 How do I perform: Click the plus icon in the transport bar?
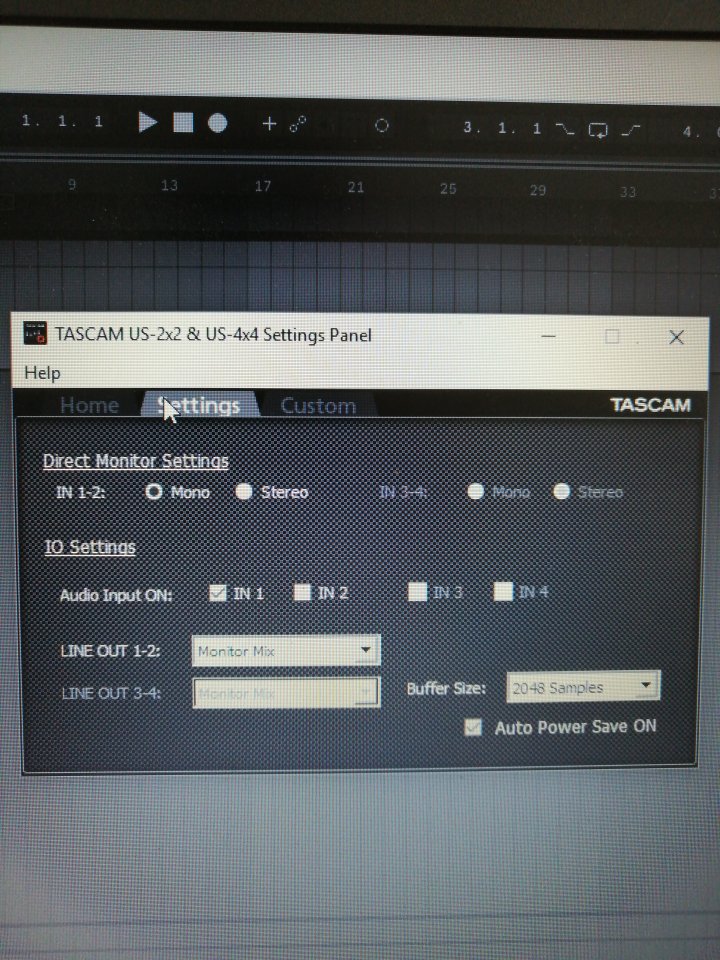pos(269,124)
